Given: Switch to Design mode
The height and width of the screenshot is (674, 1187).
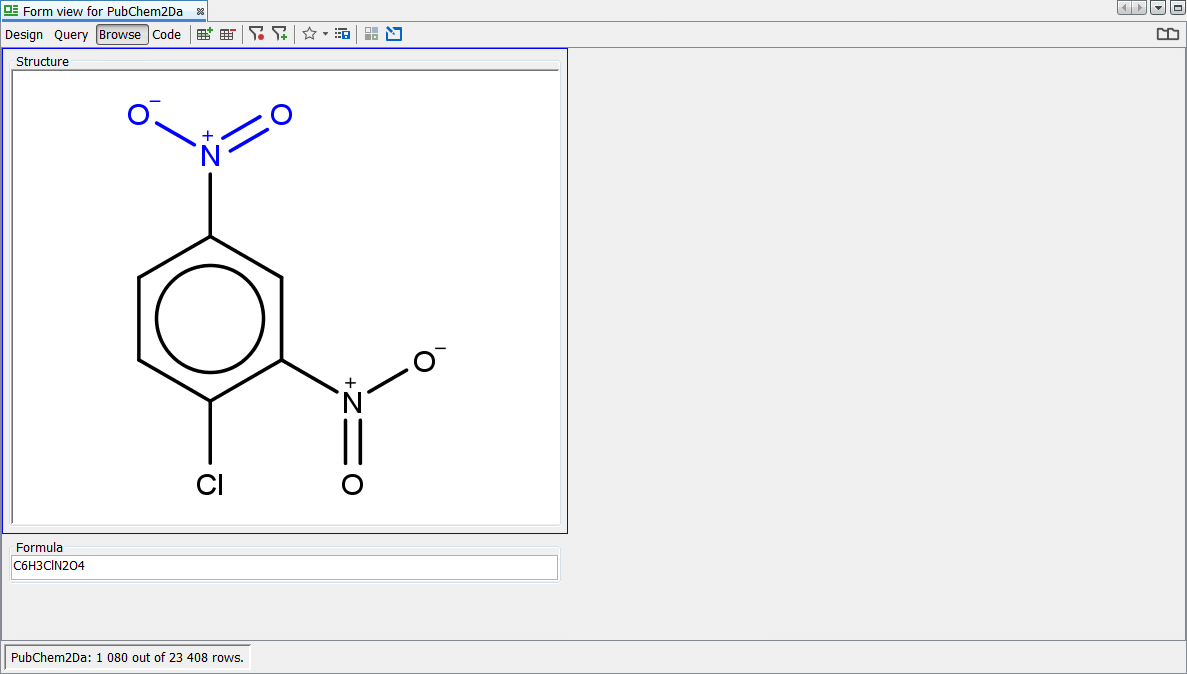Looking at the screenshot, I should pyautogui.click(x=24, y=35).
